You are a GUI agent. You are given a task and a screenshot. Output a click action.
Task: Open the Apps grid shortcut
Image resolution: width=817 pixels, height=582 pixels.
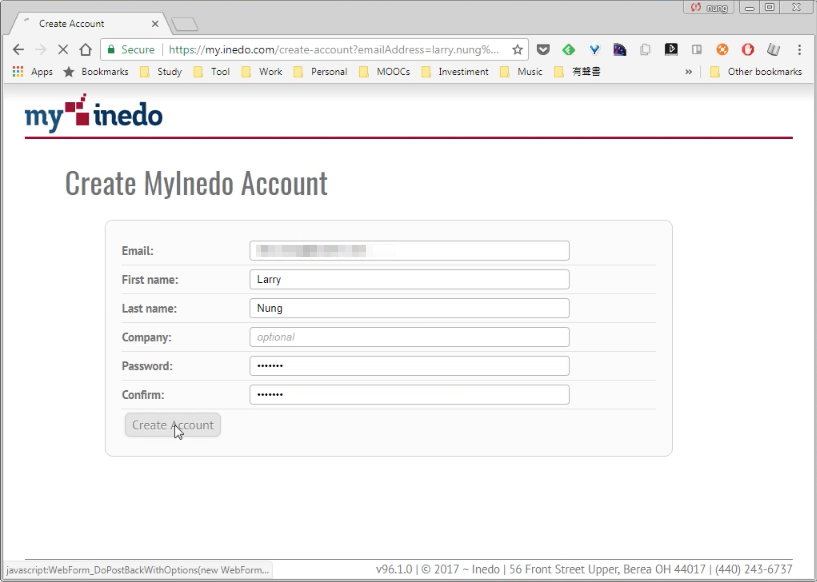point(32,71)
